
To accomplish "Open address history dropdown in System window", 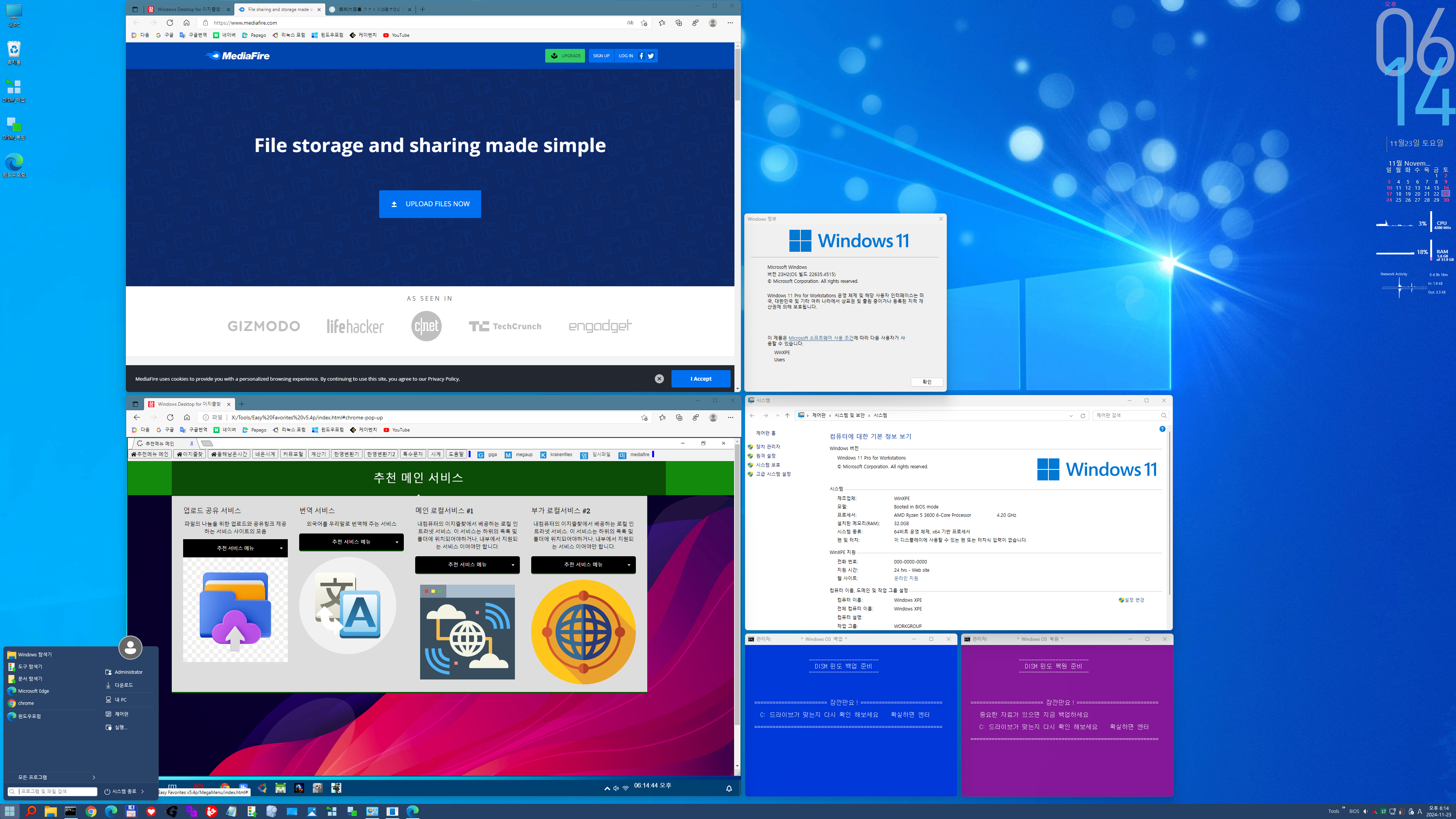I will pos(1070,416).
